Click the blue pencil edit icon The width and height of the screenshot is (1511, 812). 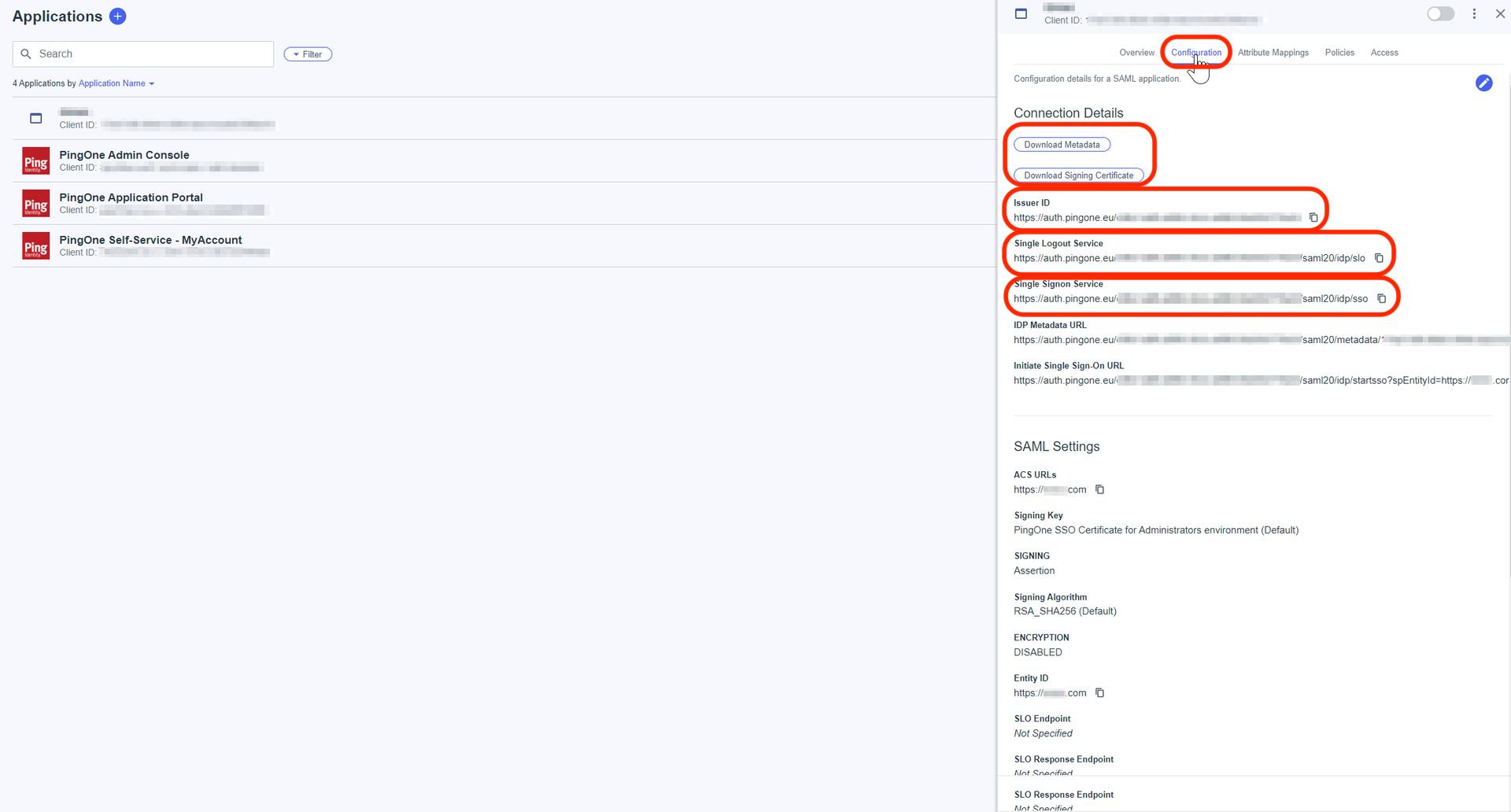tap(1483, 83)
